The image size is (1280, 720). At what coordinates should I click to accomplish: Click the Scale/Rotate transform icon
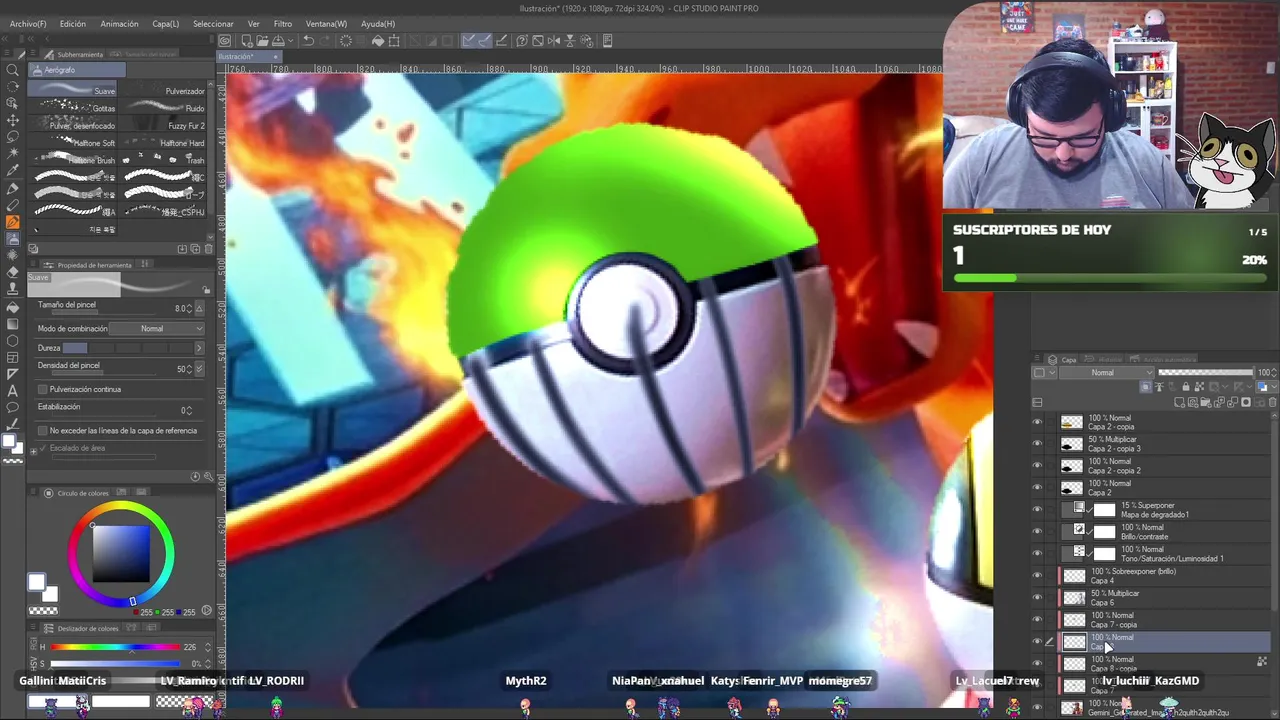coord(394,41)
